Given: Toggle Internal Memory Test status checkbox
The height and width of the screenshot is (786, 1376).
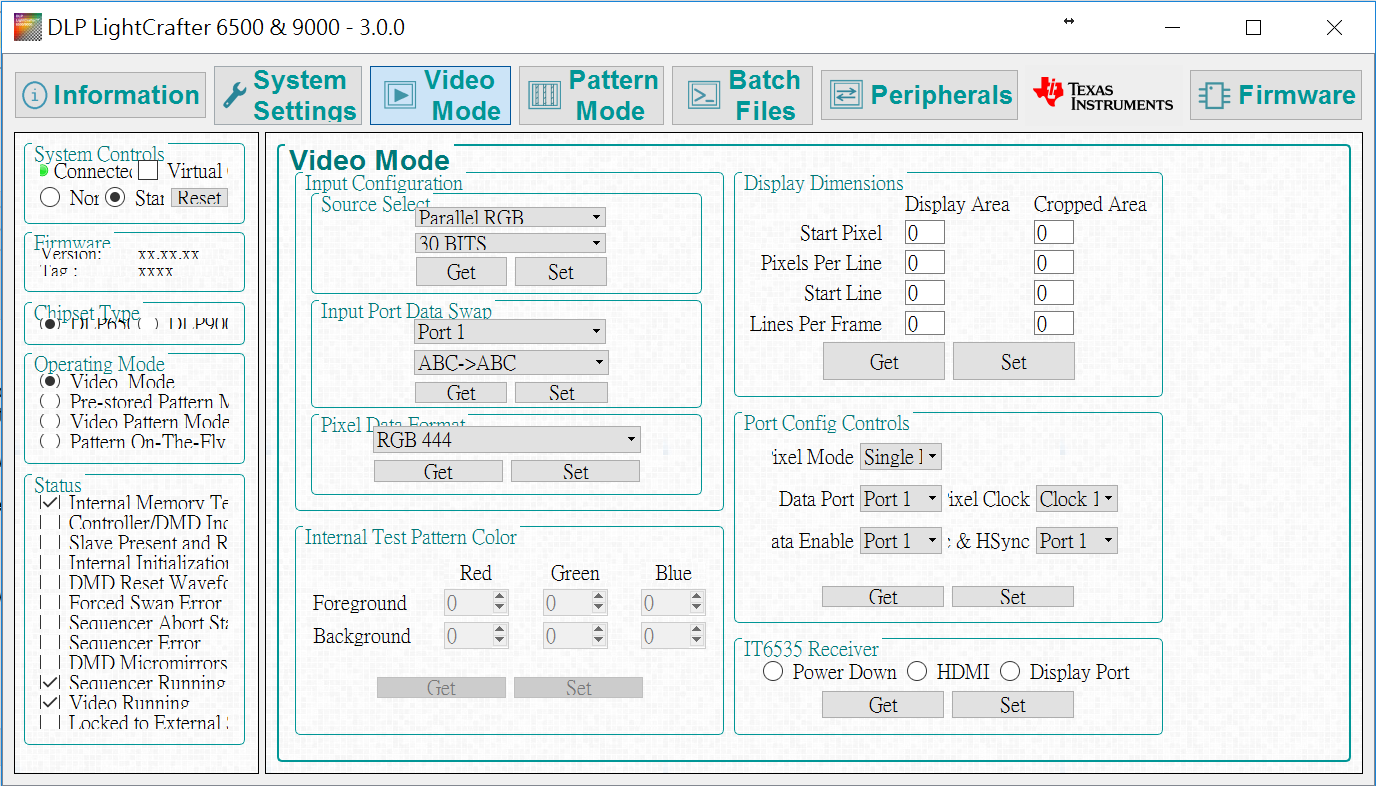Looking at the screenshot, I should [49, 503].
